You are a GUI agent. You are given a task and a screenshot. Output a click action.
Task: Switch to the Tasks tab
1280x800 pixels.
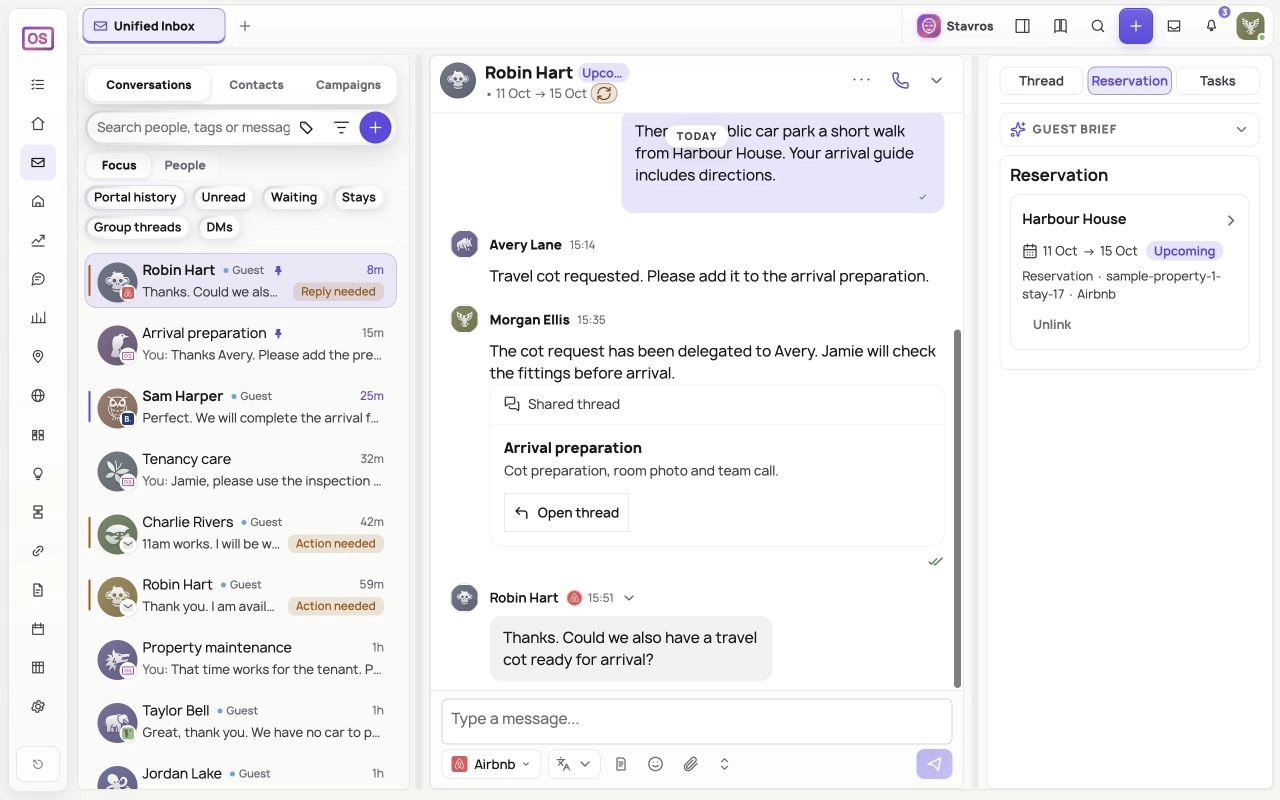(1217, 81)
